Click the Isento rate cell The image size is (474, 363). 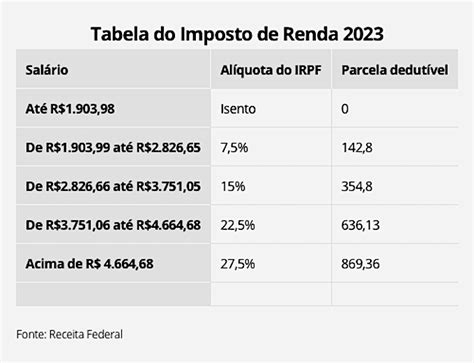tap(271, 108)
